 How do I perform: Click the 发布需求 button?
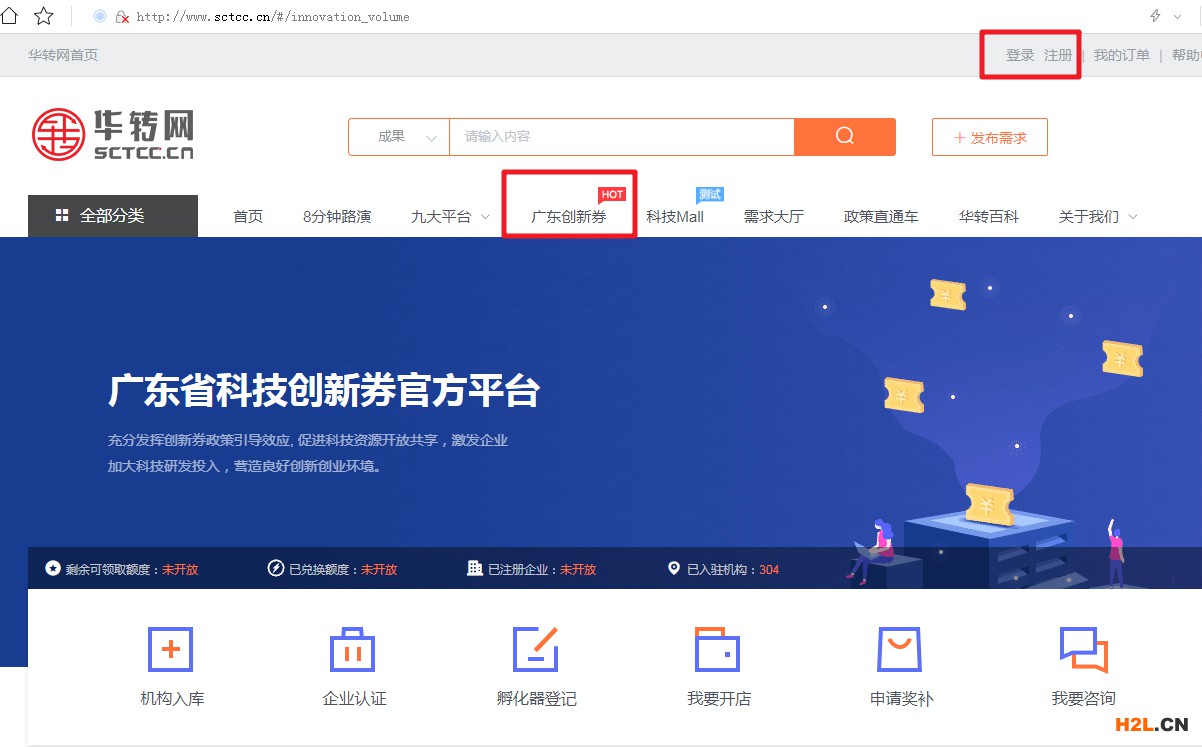(989, 137)
